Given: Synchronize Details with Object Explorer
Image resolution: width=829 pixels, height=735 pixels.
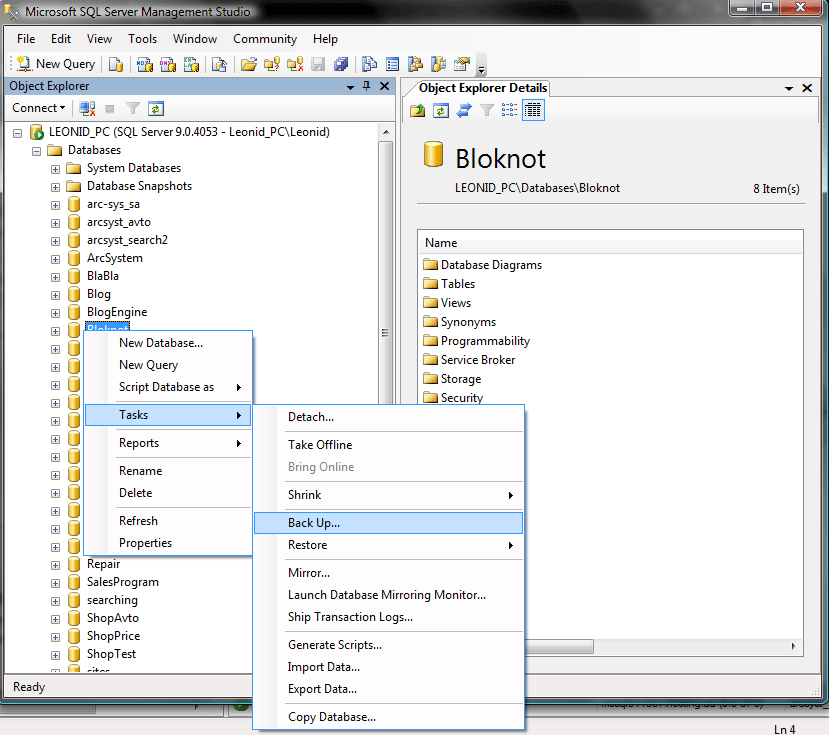Looking at the screenshot, I should point(464,111).
